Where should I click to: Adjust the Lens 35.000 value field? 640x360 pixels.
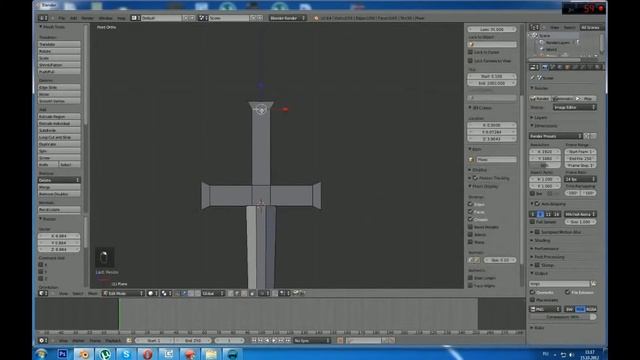pyautogui.click(x=492, y=29)
